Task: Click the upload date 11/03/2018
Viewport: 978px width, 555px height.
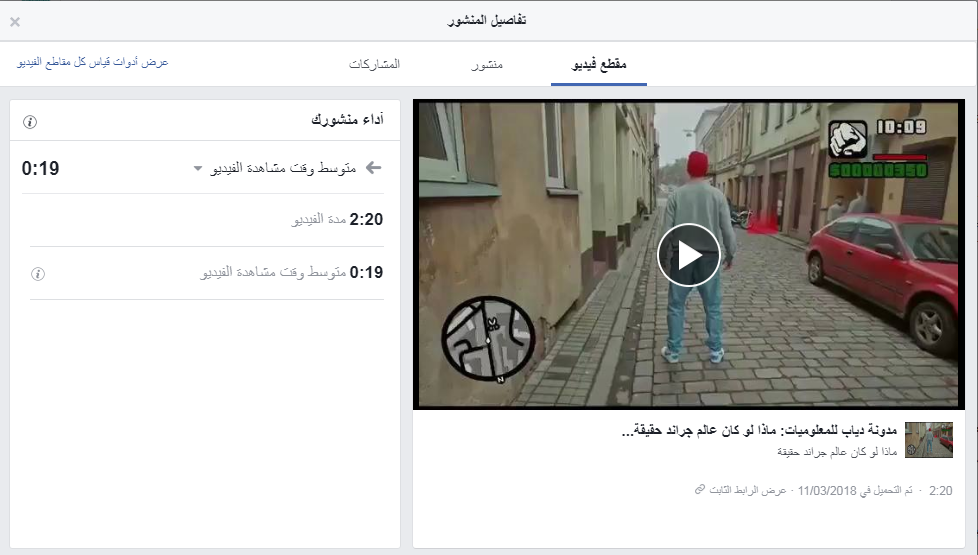Action: pyautogui.click(x=827, y=491)
